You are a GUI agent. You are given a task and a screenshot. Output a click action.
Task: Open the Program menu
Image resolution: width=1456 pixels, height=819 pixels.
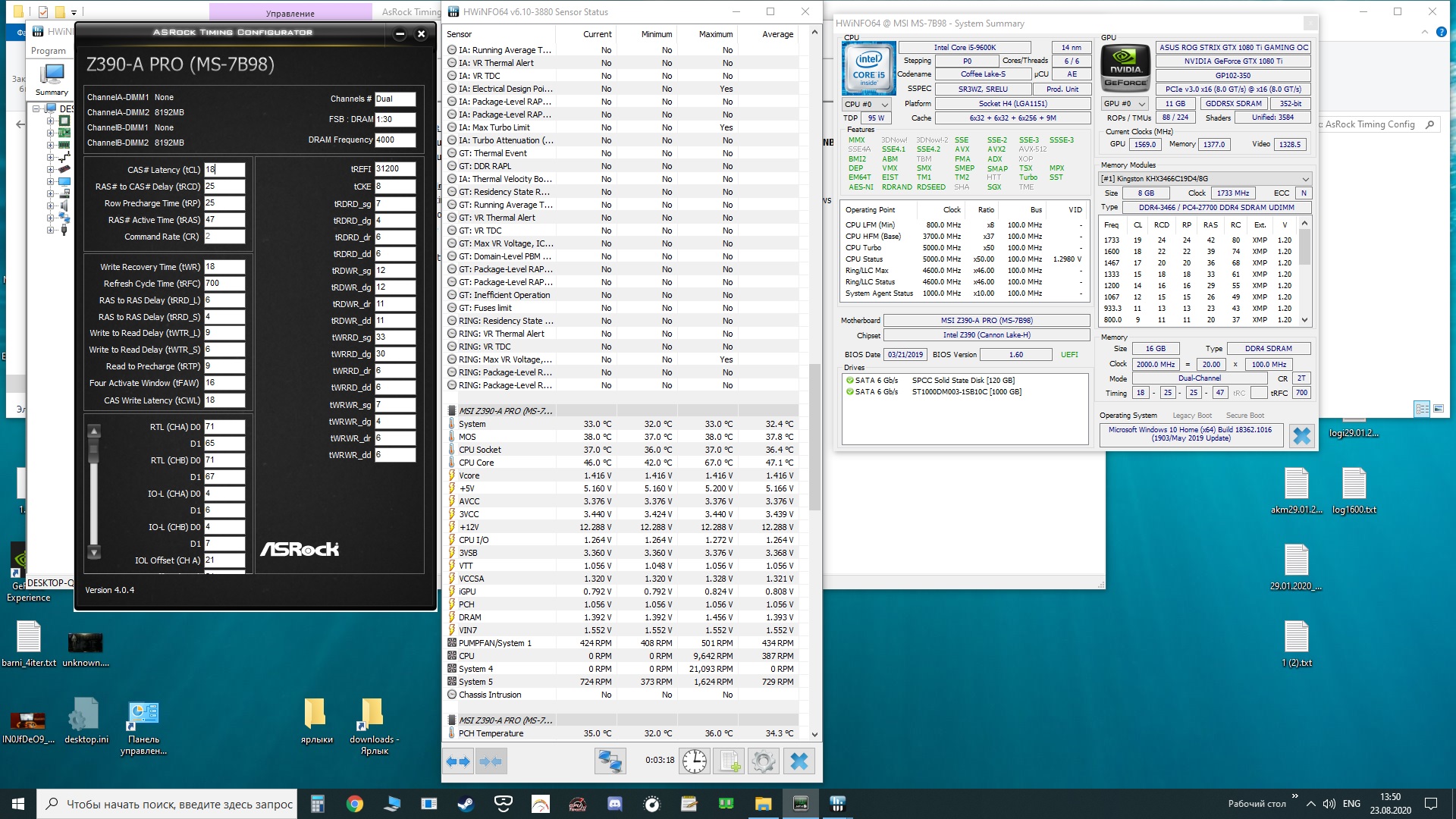pyautogui.click(x=49, y=51)
